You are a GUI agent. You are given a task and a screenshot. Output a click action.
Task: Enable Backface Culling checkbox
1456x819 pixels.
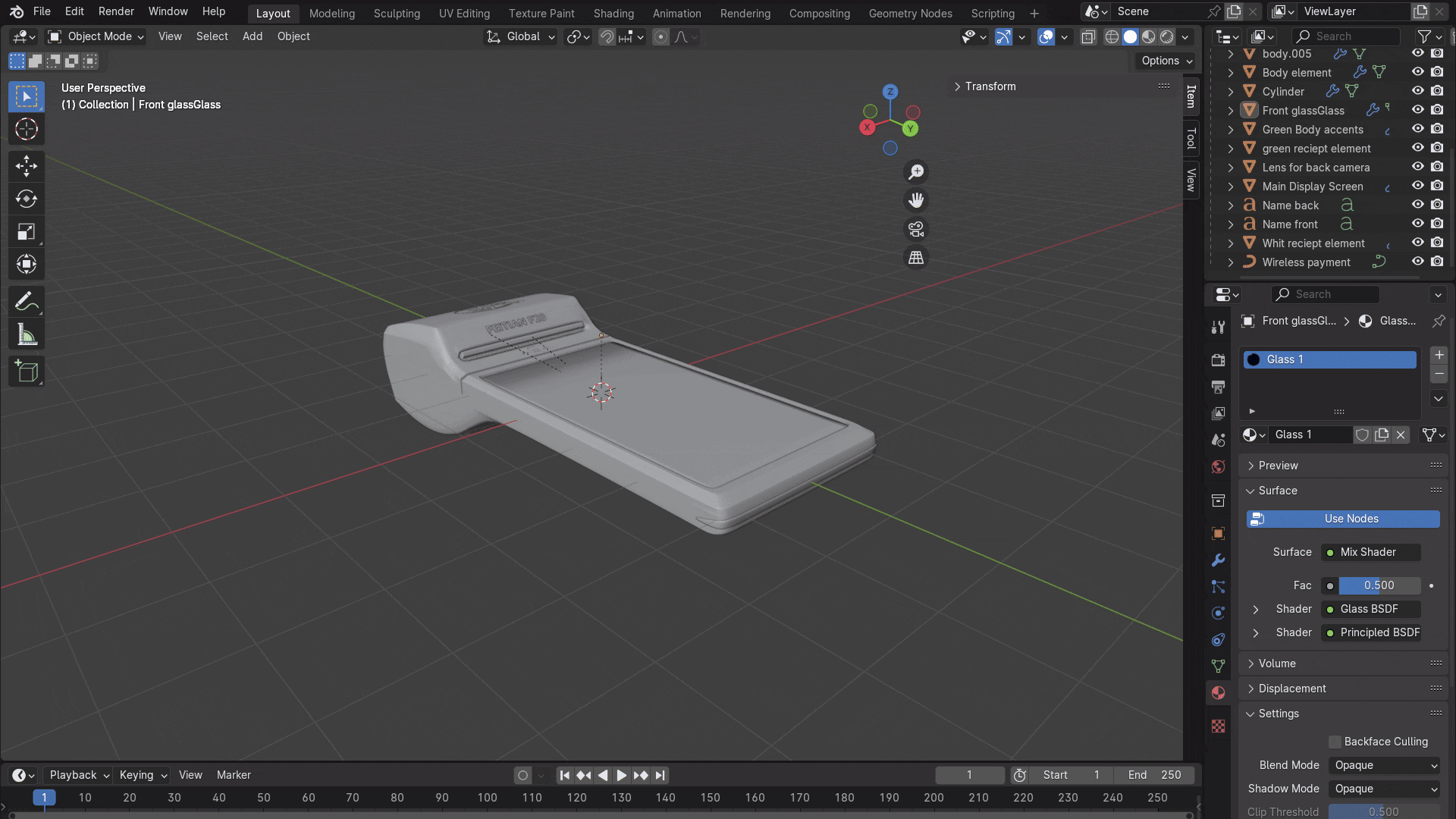coord(1335,742)
